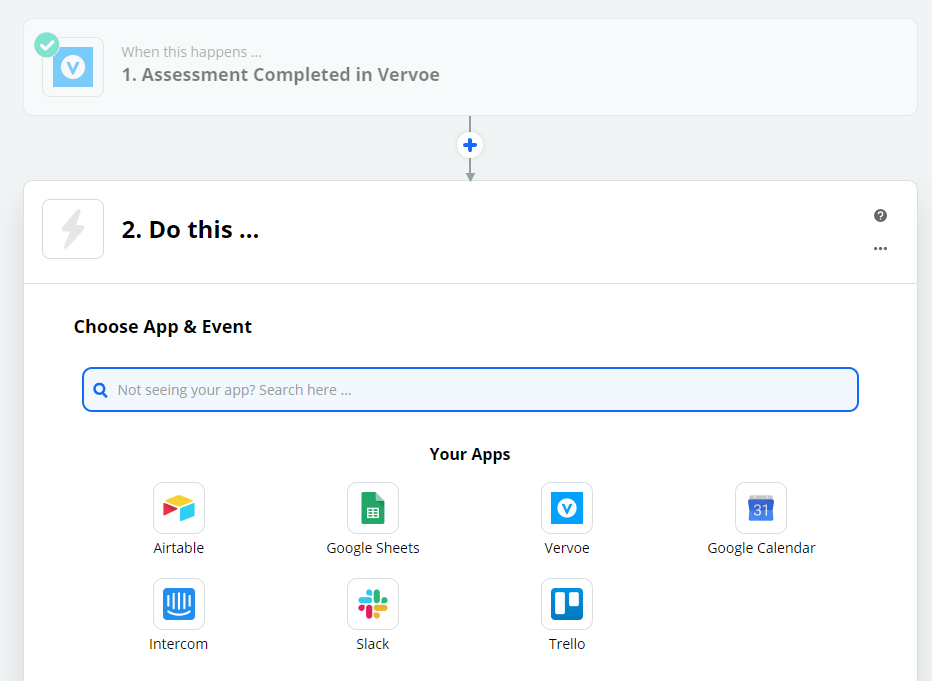Open the help question mark icon
The width and height of the screenshot is (932, 681).
click(880, 216)
